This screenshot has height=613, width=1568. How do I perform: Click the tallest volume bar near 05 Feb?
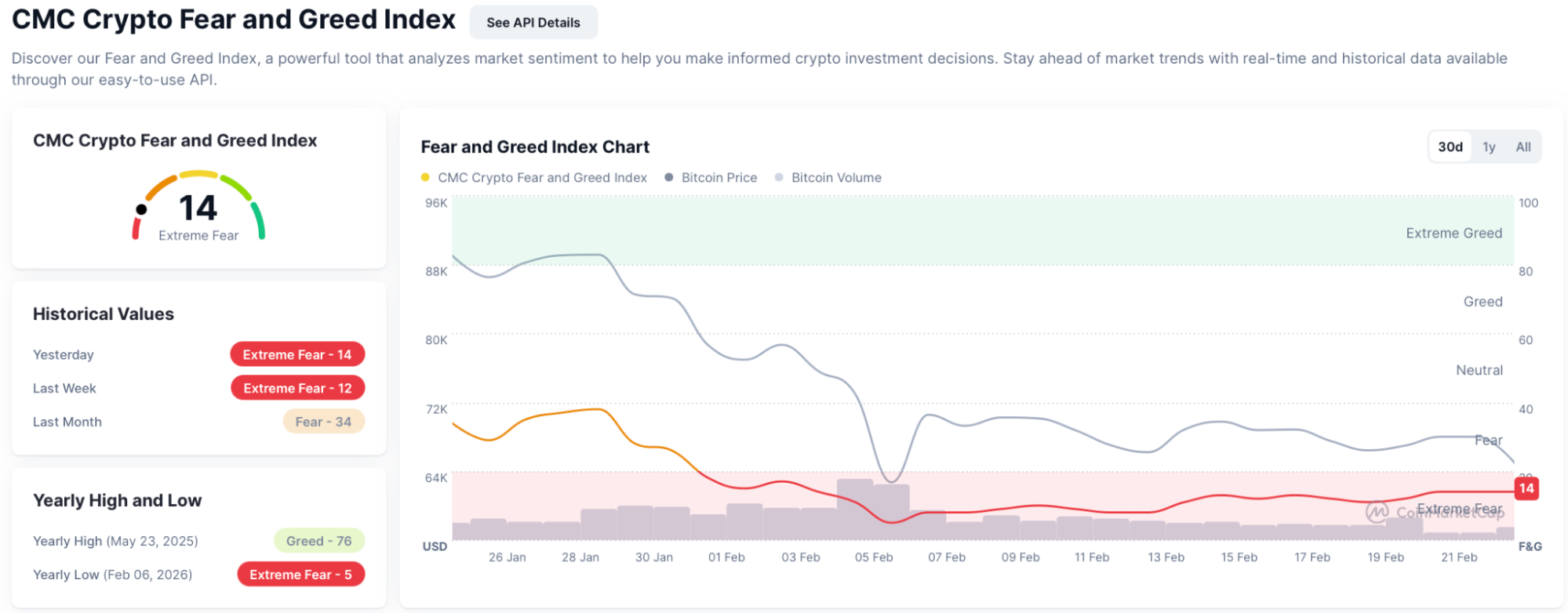click(854, 510)
